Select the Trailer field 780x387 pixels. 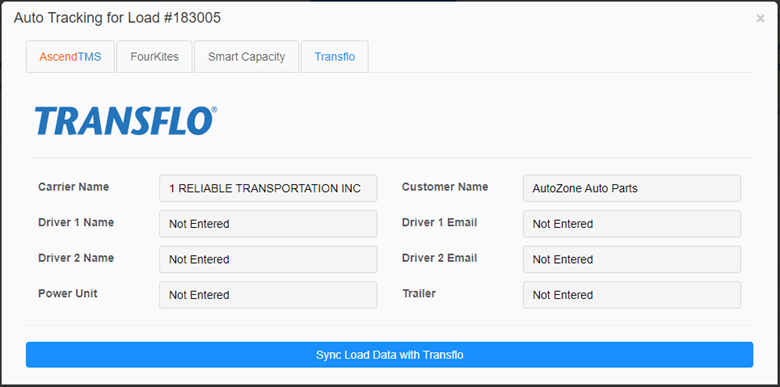pyautogui.click(x=632, y=295)
